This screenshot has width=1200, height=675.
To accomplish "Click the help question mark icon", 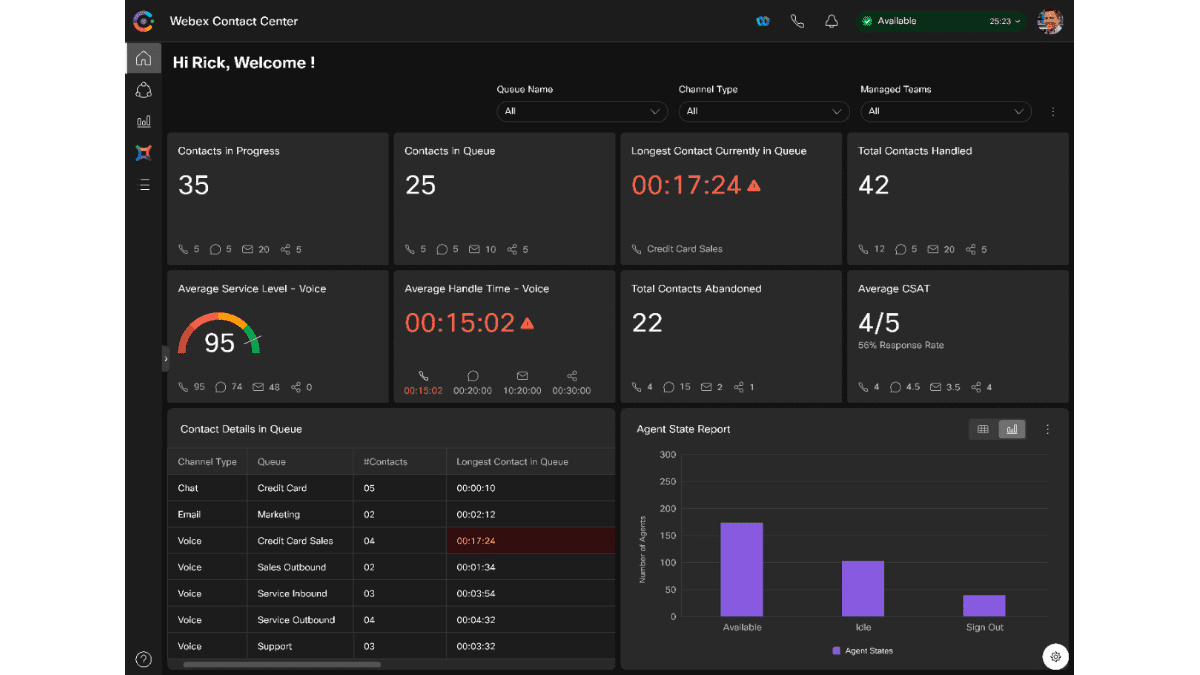I will tap(143, 659).
